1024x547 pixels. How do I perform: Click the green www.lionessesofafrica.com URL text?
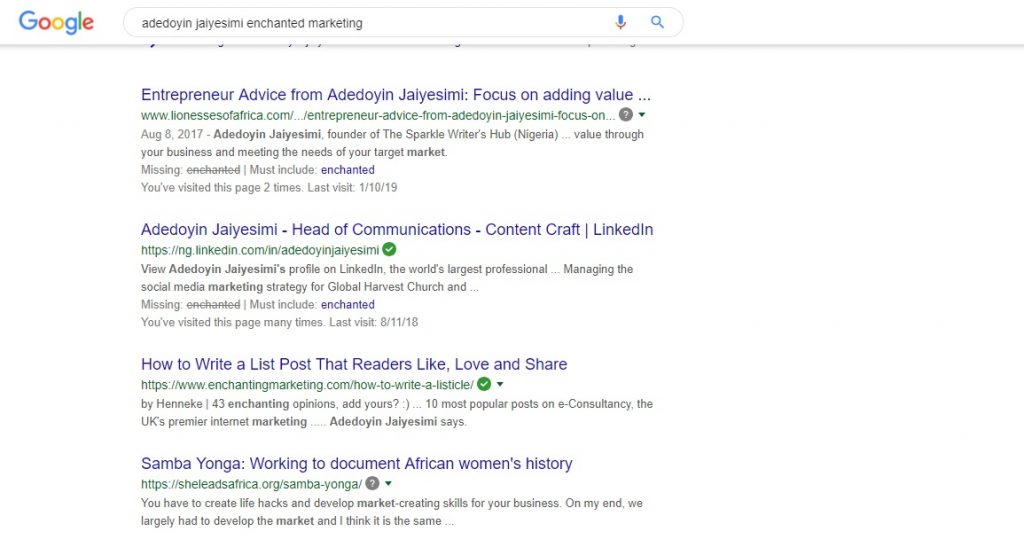tap(377, 115)
